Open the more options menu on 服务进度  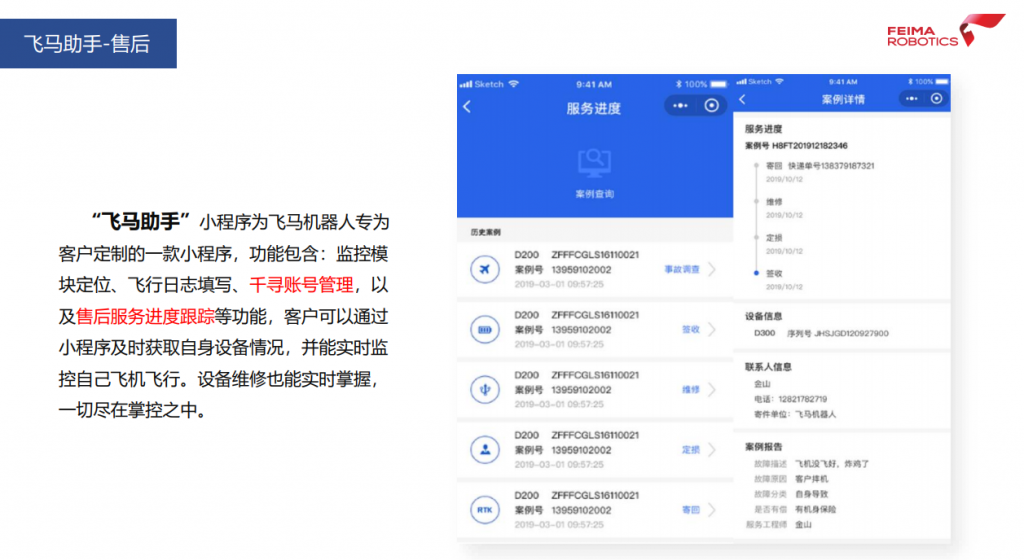[x=680, y=106]
